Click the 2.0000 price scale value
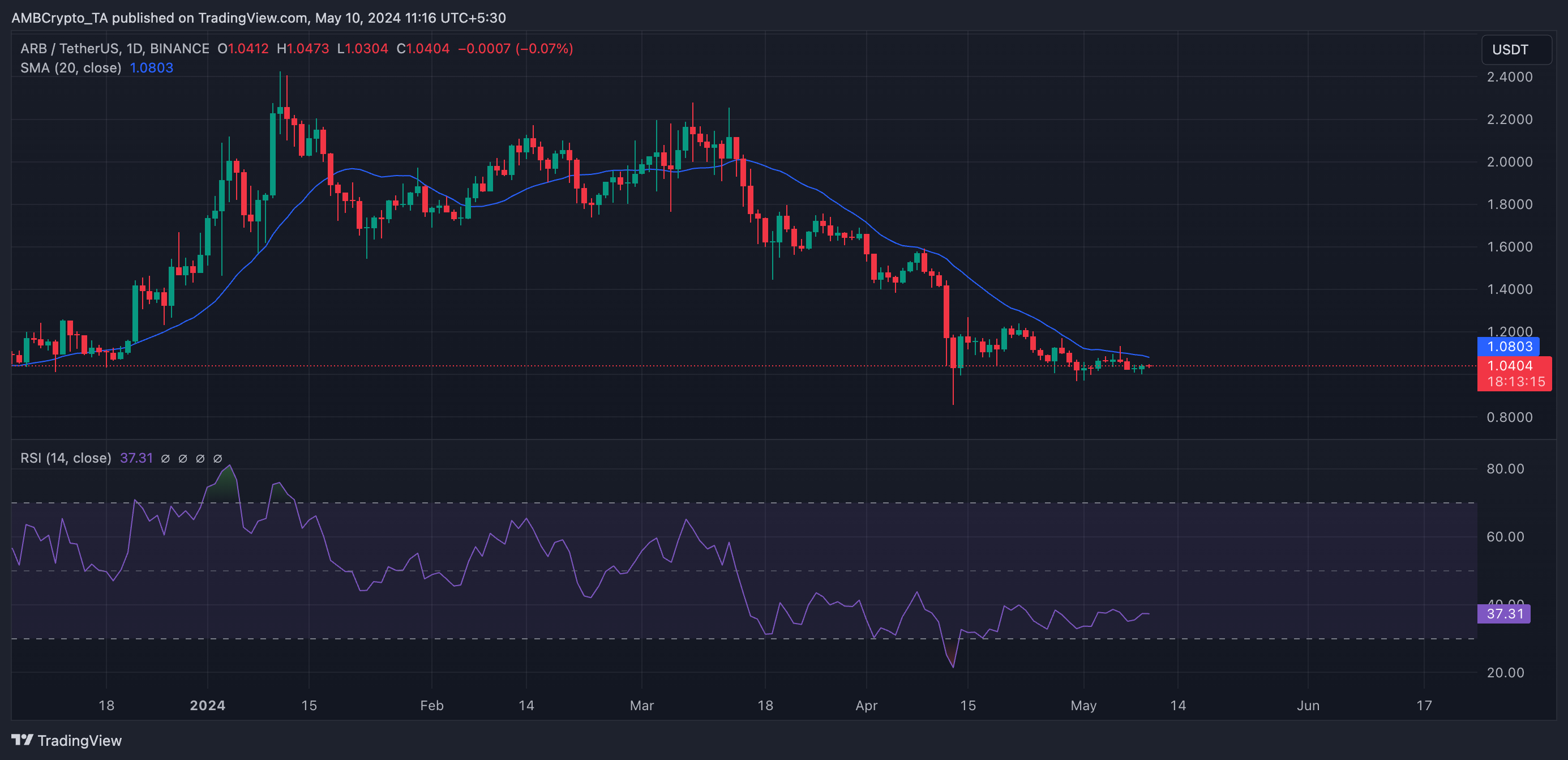 tap(1509, 162)
